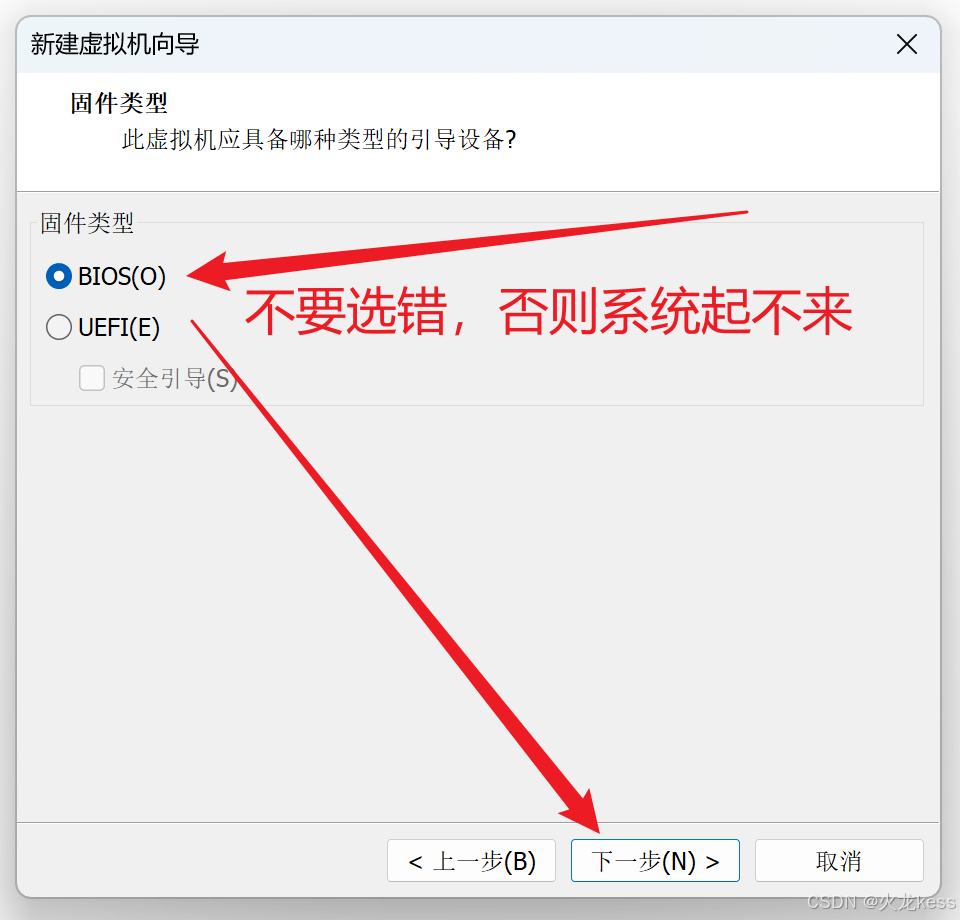Choose the UEFI(E) firmware radio button
This screenshot has height=920, width=960.
[x=59, y=327]
